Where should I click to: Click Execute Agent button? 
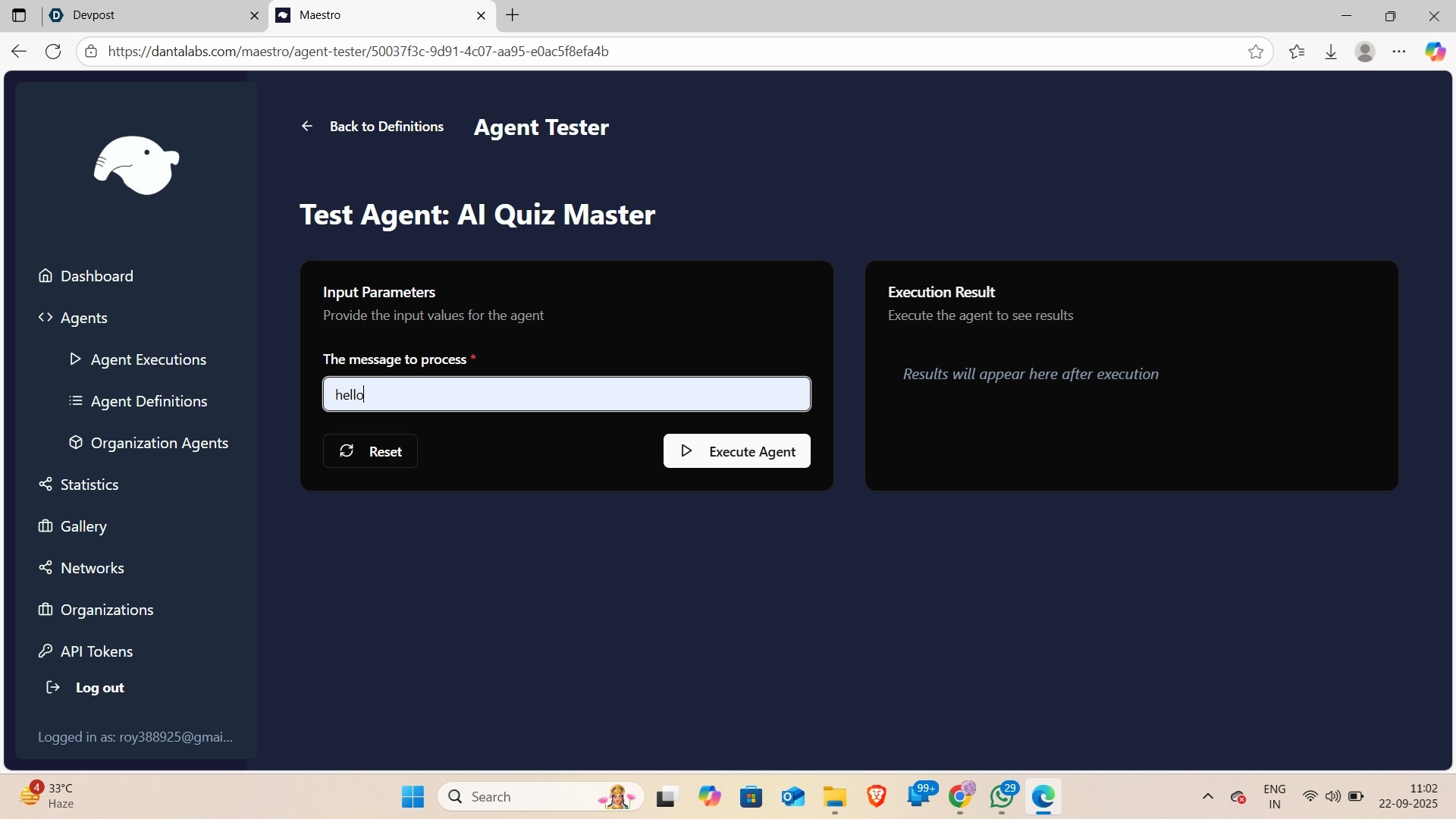pos(736,451)
